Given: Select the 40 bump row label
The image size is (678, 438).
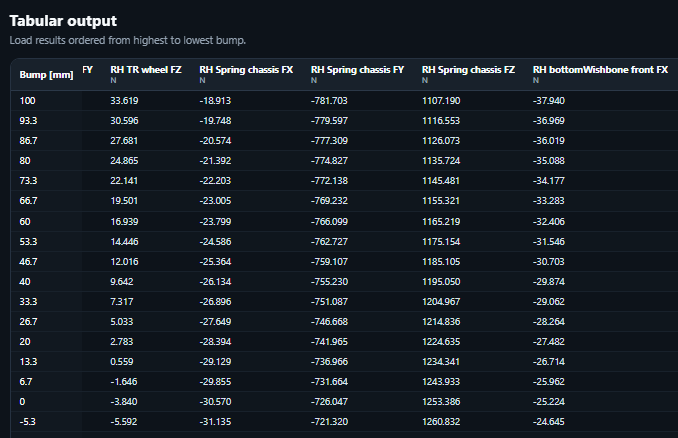Looking at the screenshot, I should 25,282.
